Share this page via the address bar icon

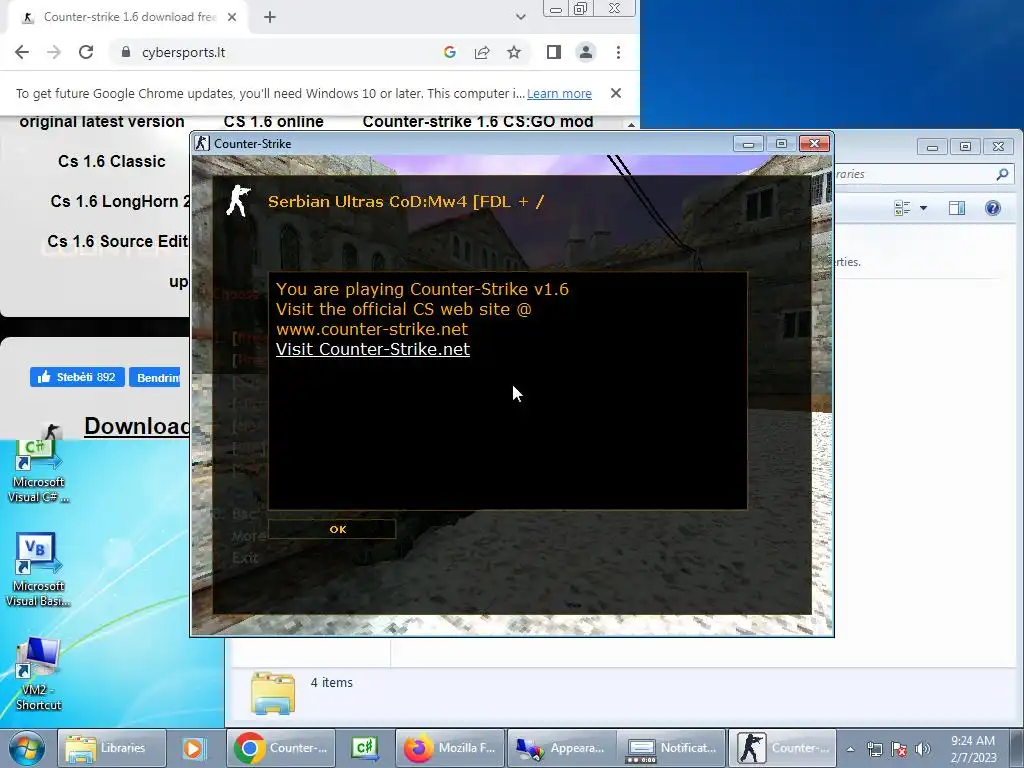pos(482,52)
